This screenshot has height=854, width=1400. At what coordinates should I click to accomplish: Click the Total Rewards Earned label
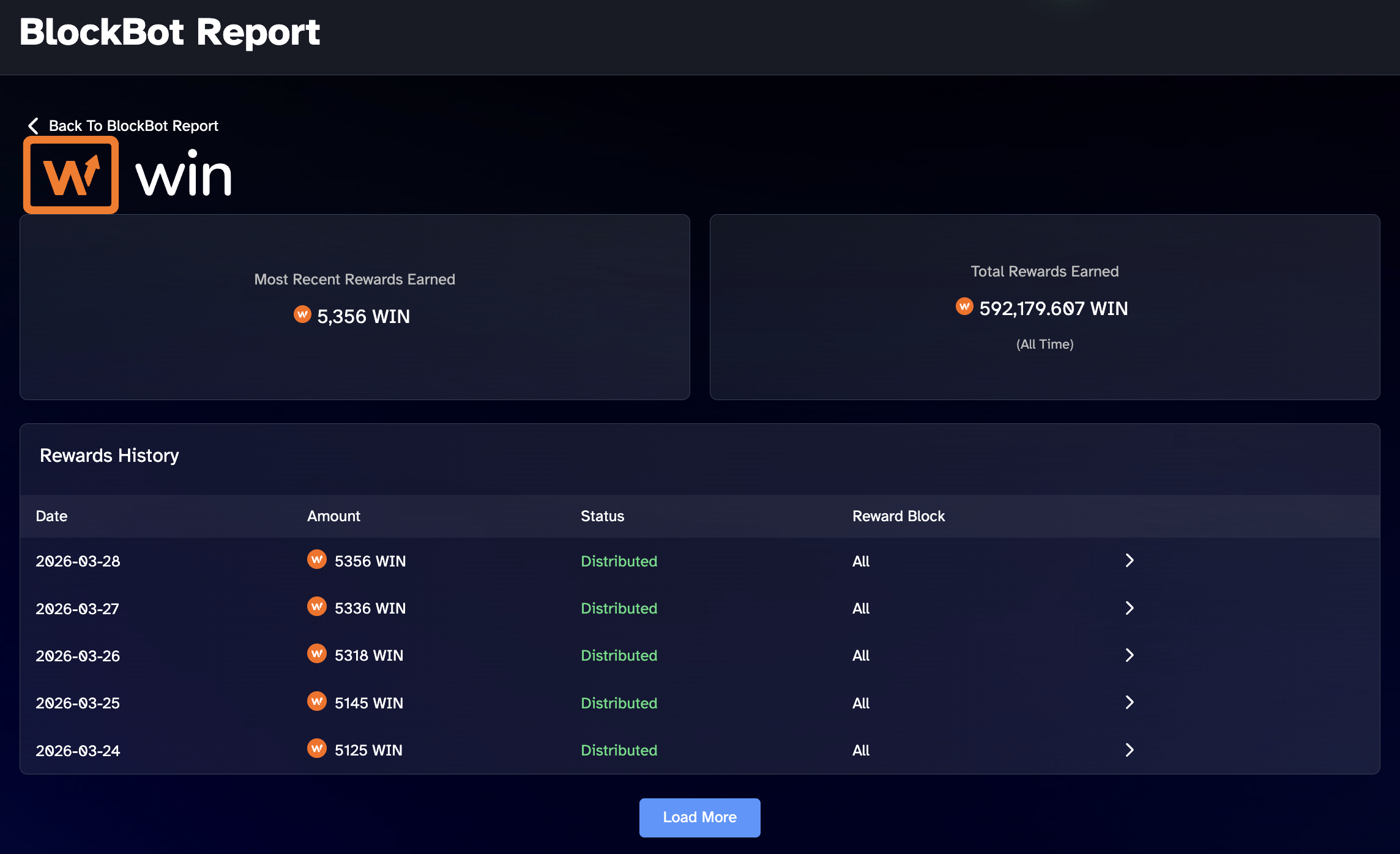(x=1045, y=272)
